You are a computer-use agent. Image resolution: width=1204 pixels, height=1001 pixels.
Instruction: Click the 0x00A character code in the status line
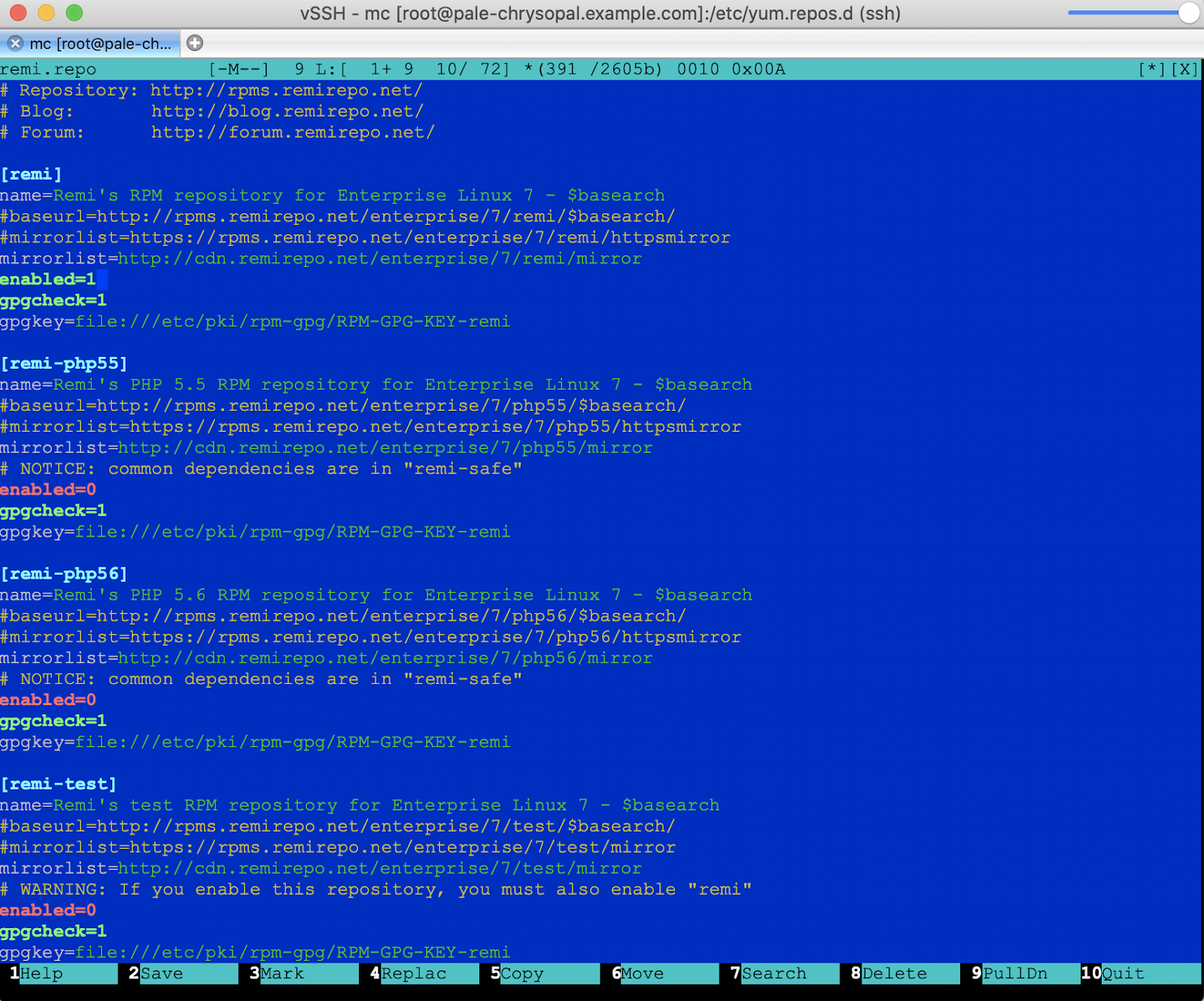(759, 69)
